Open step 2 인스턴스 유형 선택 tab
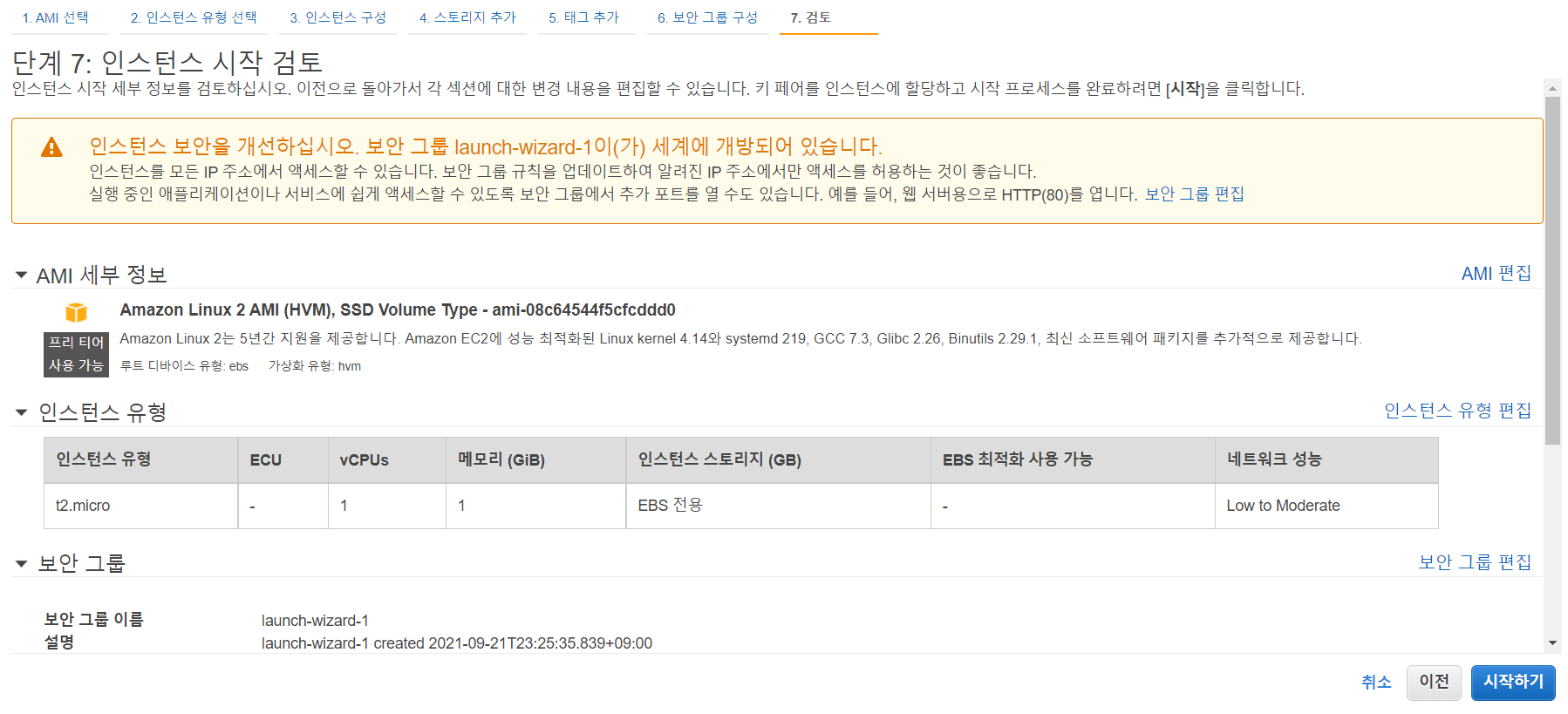 [194, 17]
